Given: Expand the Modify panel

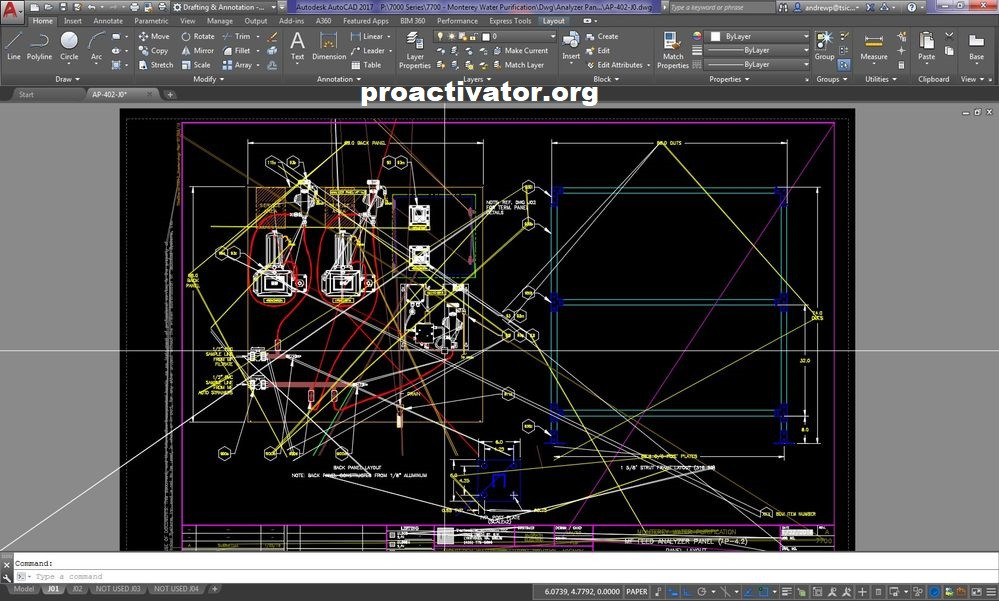Looking at the screenshot, I should click(x=208, y=79).
